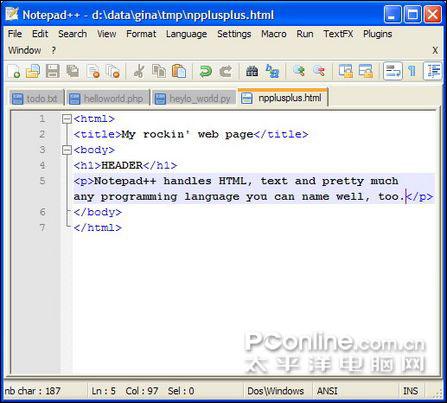Open the Macro menu
Viewport: 447px width, 403px height.
274,34
